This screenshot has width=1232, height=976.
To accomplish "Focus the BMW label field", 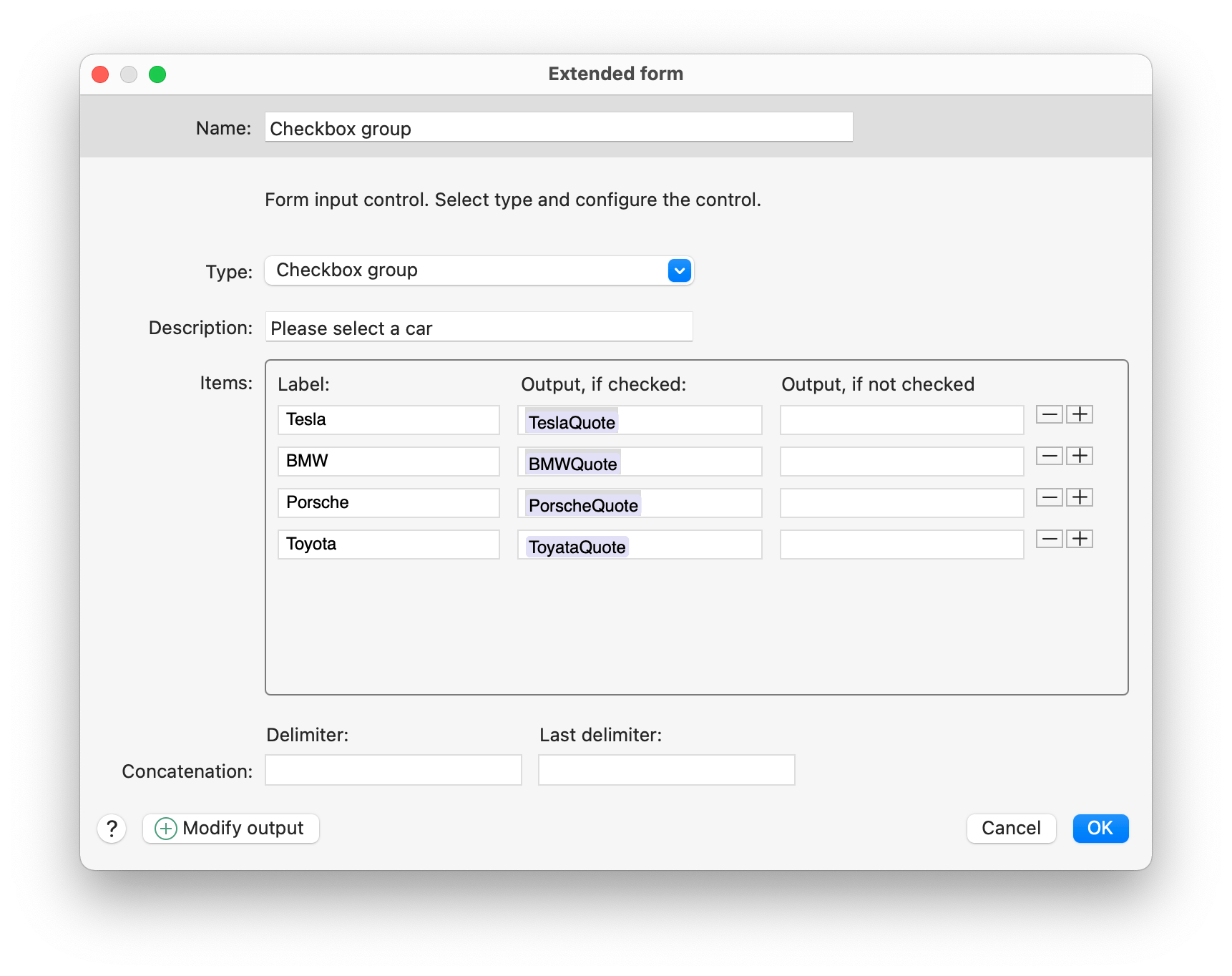I will point(388,462).
